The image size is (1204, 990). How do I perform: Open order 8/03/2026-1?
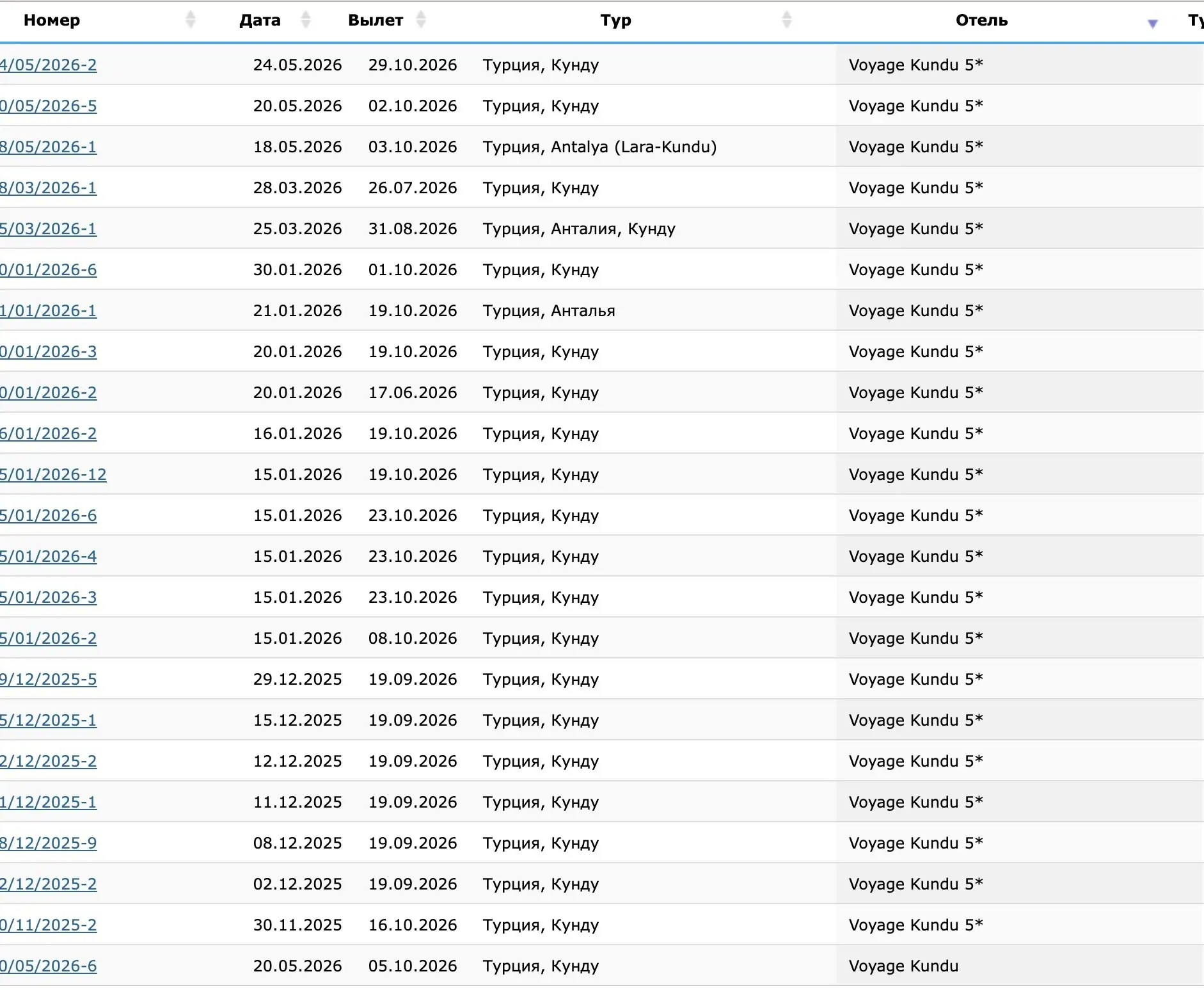pos(49,188)
